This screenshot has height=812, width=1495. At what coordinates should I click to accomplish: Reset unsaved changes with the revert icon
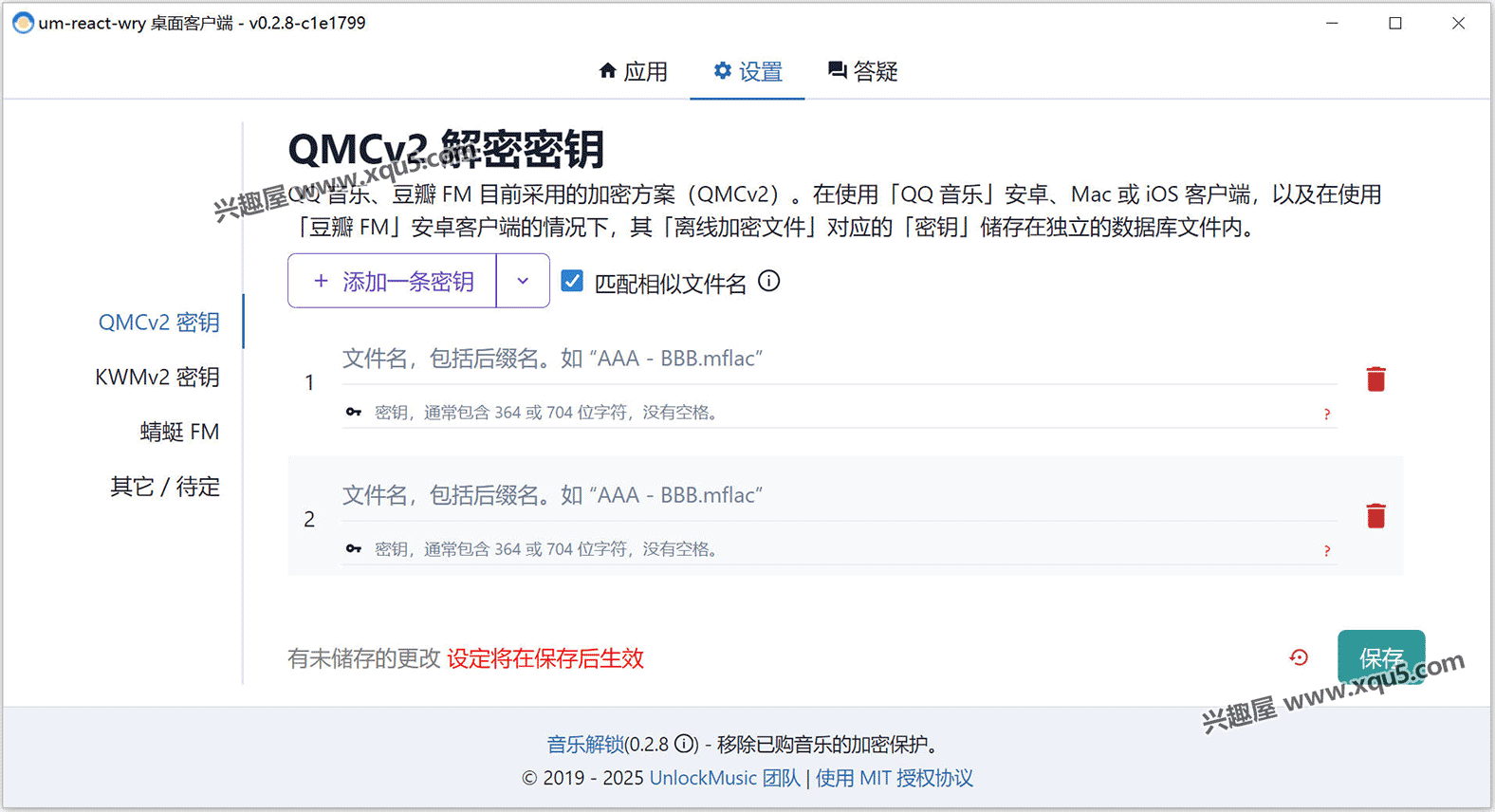point(1299,657)
